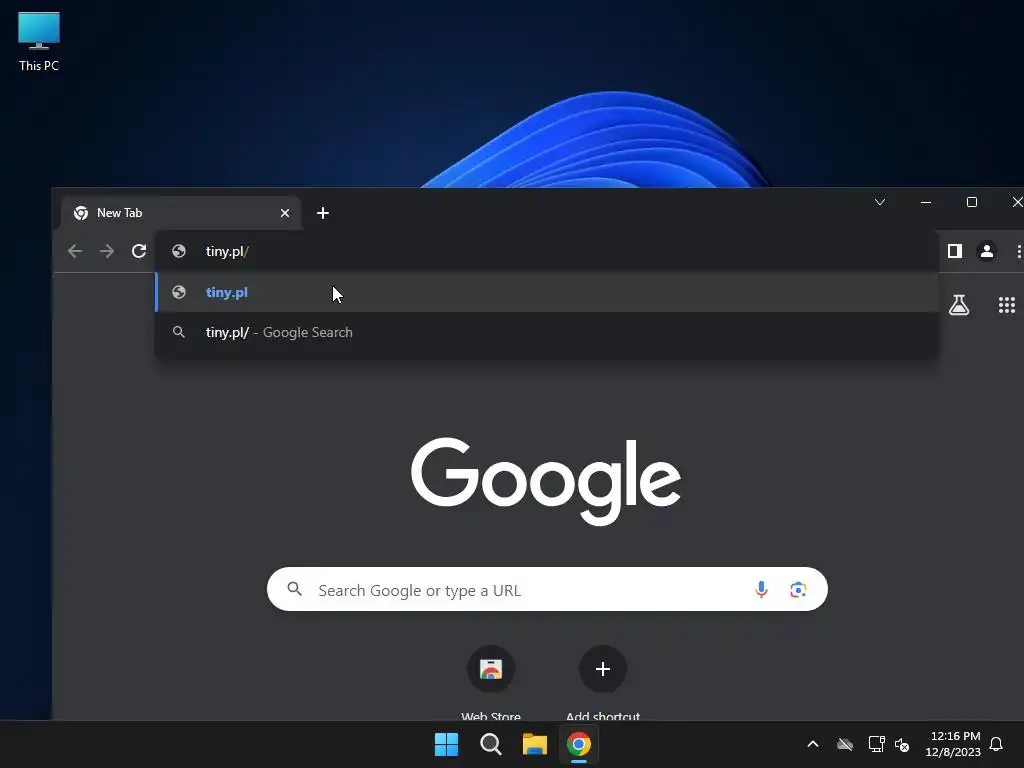
Task: Click the globe icon in the address bar
Action: pyautogui.click(x=179, y=251)
